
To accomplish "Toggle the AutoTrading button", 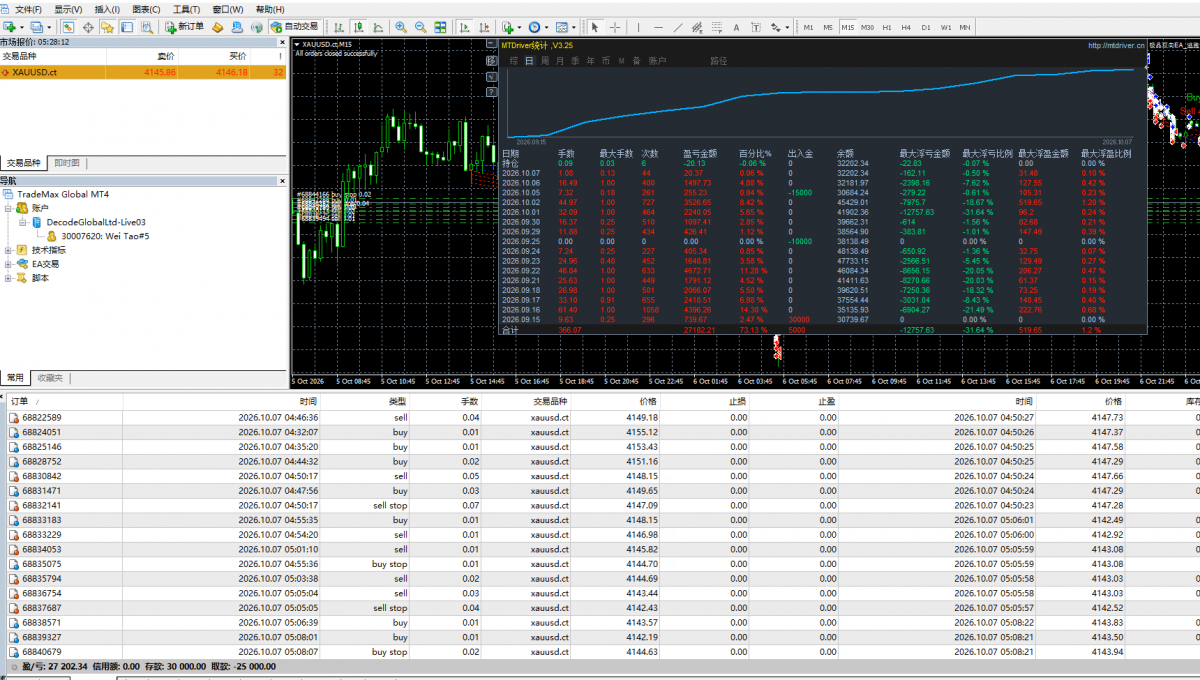I will (x=295, y=27).
